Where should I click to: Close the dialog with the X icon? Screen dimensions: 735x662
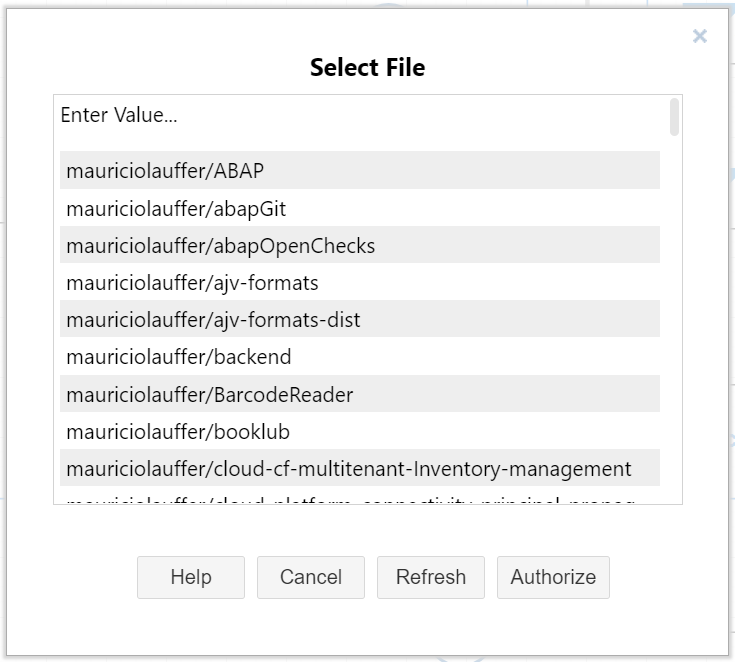700,37
